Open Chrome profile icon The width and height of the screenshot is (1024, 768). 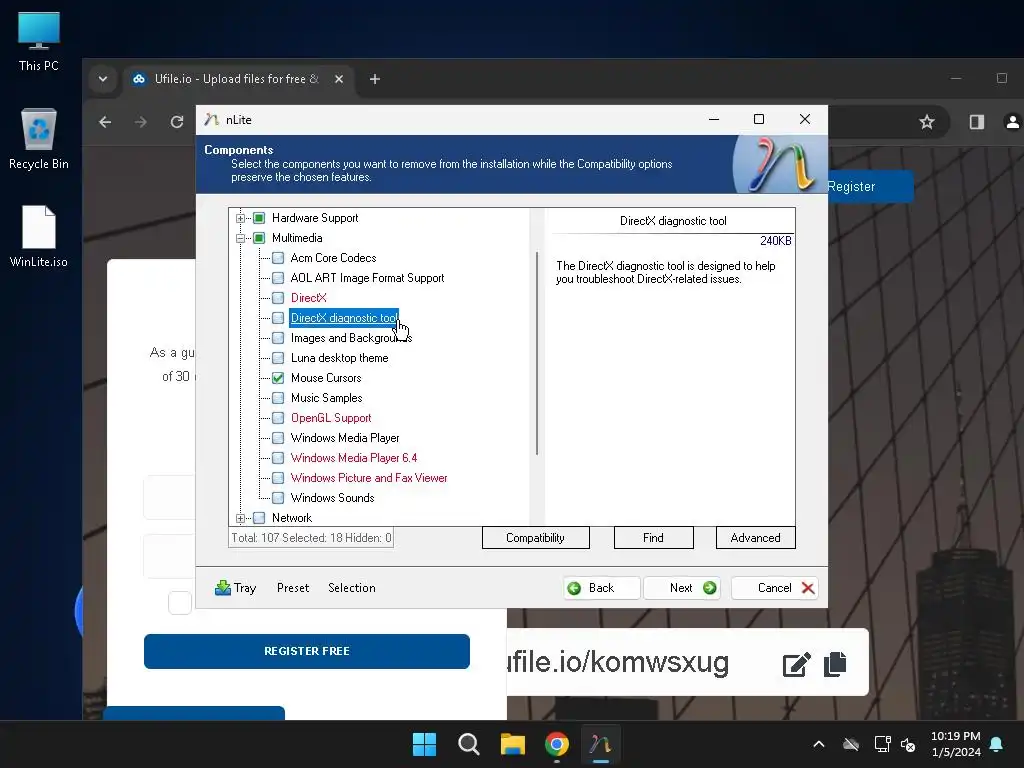(x=1012, y=122)
